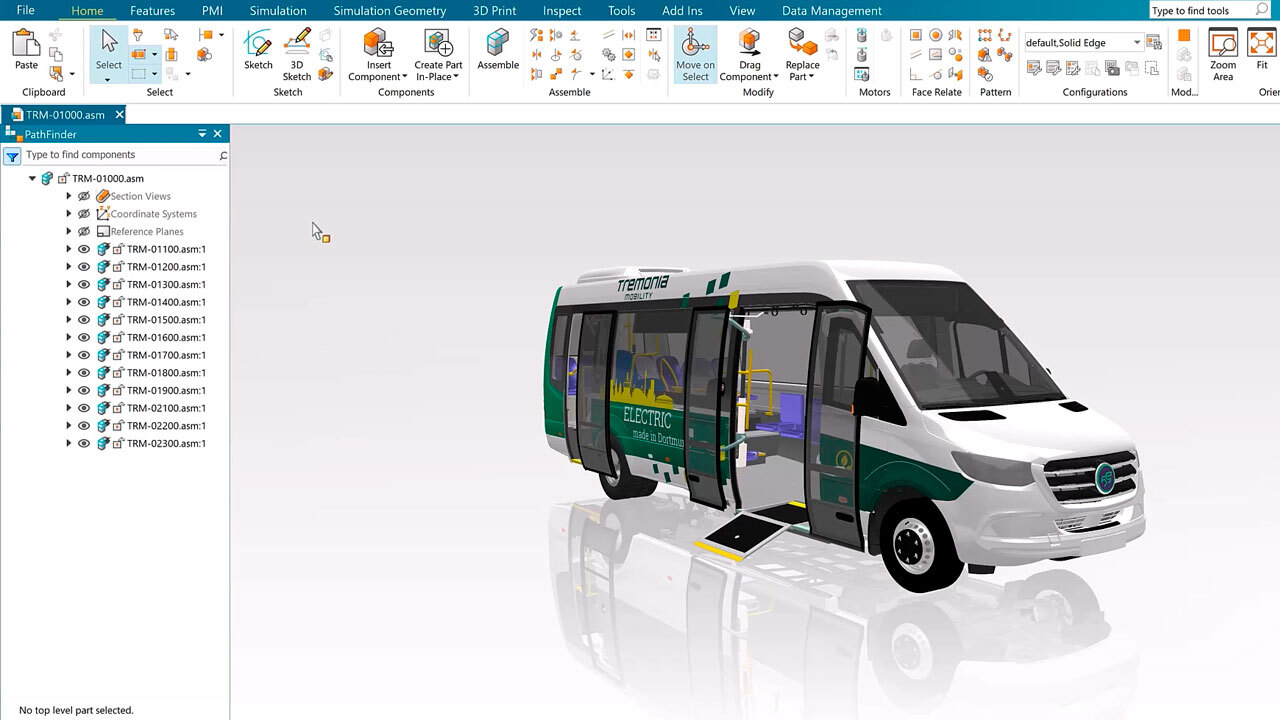Click the Drag Component button
Image resolution: width=1280 pixels, height=720 pixels.
750,55
